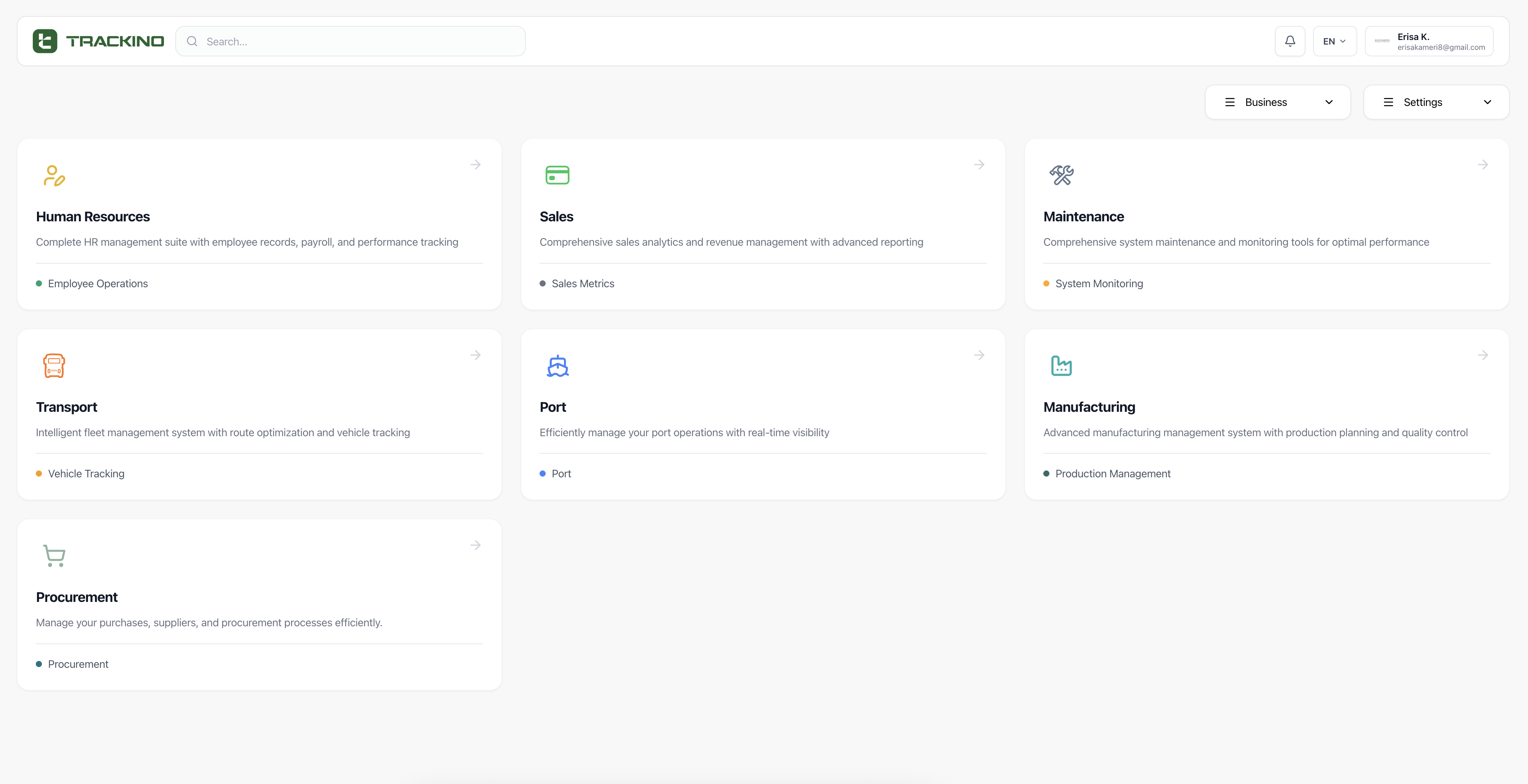This screenshot has height=784, width=1528.
Task: Open Procurement via its arrow icon
Action: tap(476, 545)
